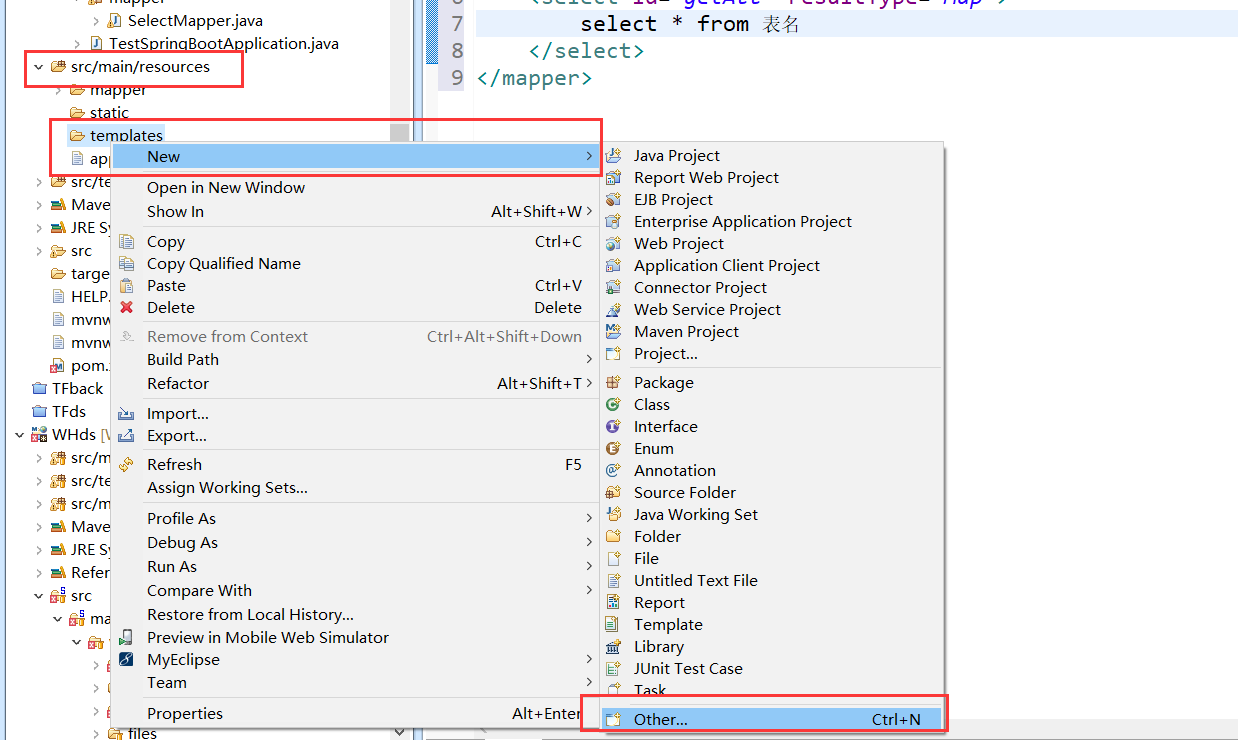Click the Annotation icon
The width and height of the screenshot is (1238, 740).
click(614, 470)
